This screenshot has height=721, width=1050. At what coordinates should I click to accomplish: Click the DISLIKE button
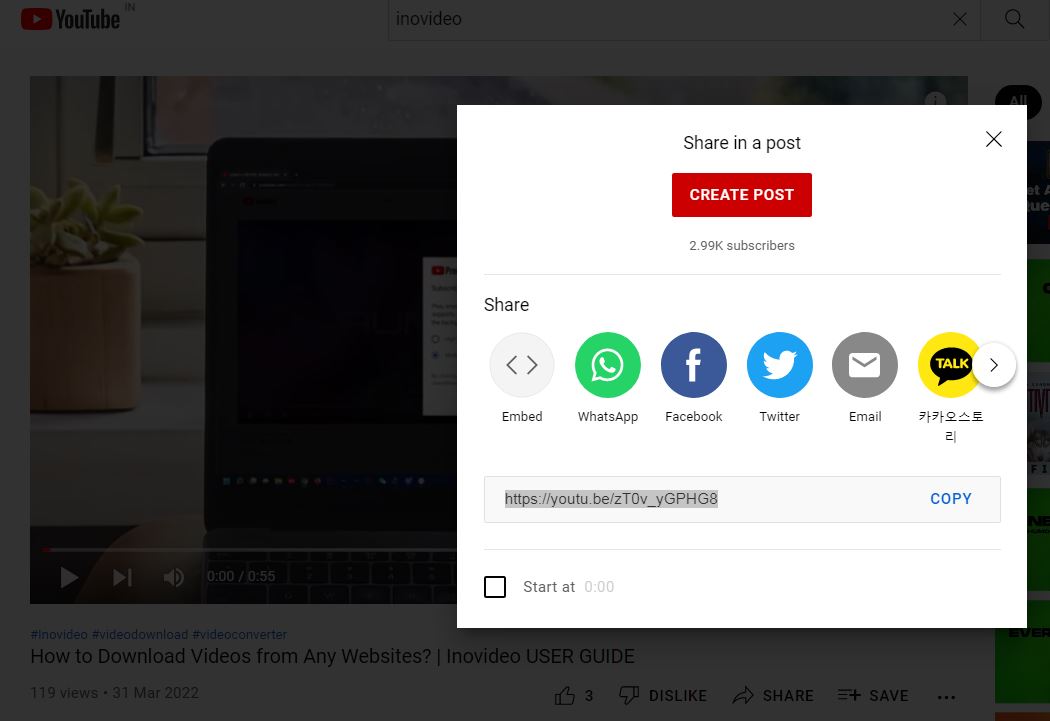[x=663, y=696]
